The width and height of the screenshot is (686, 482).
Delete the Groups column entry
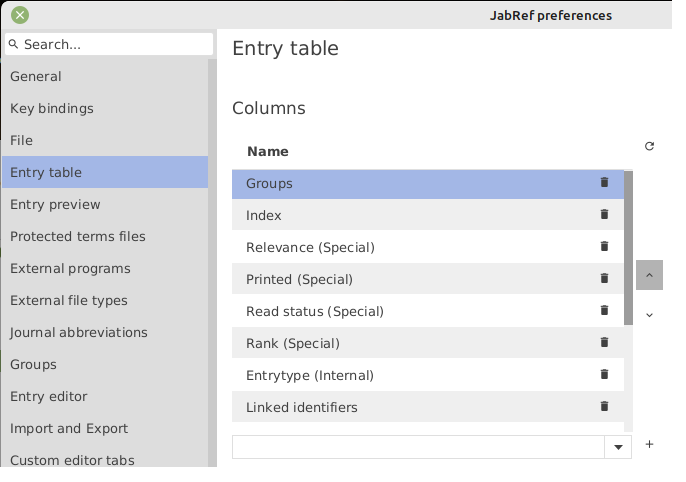tap(604, 183)
